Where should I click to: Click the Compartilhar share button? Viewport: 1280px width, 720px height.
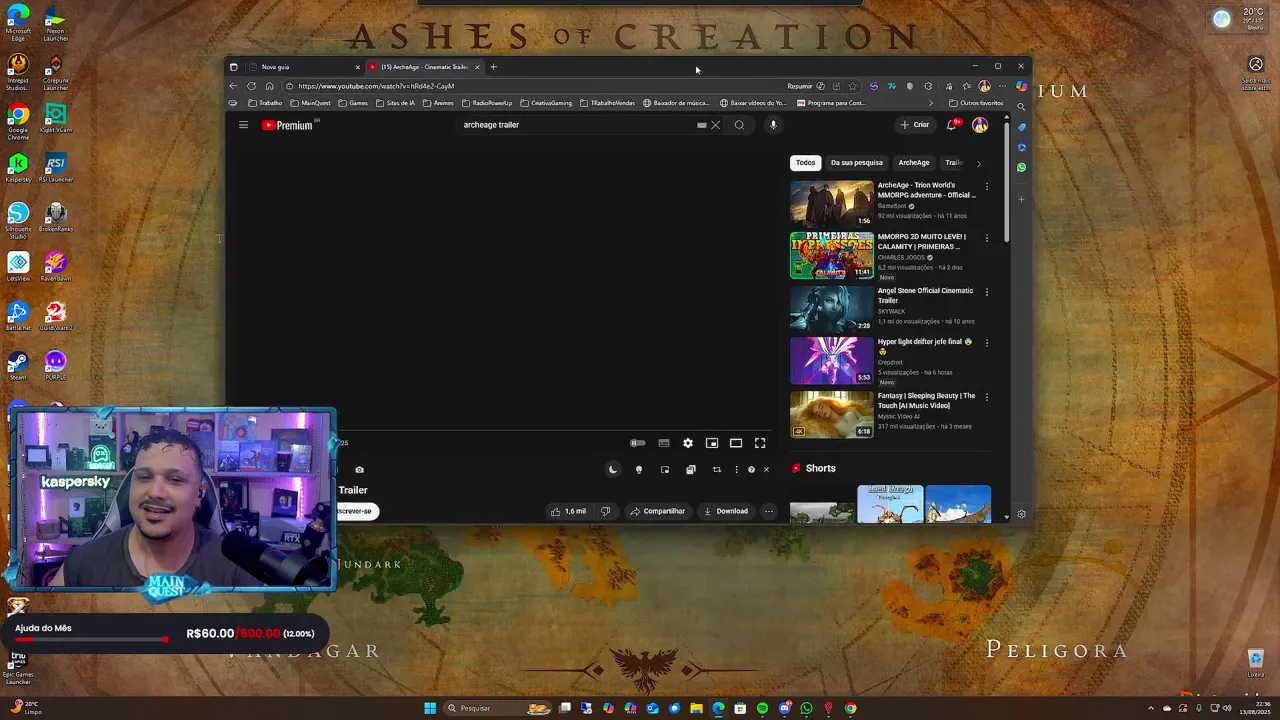click(x=657, y=511)
